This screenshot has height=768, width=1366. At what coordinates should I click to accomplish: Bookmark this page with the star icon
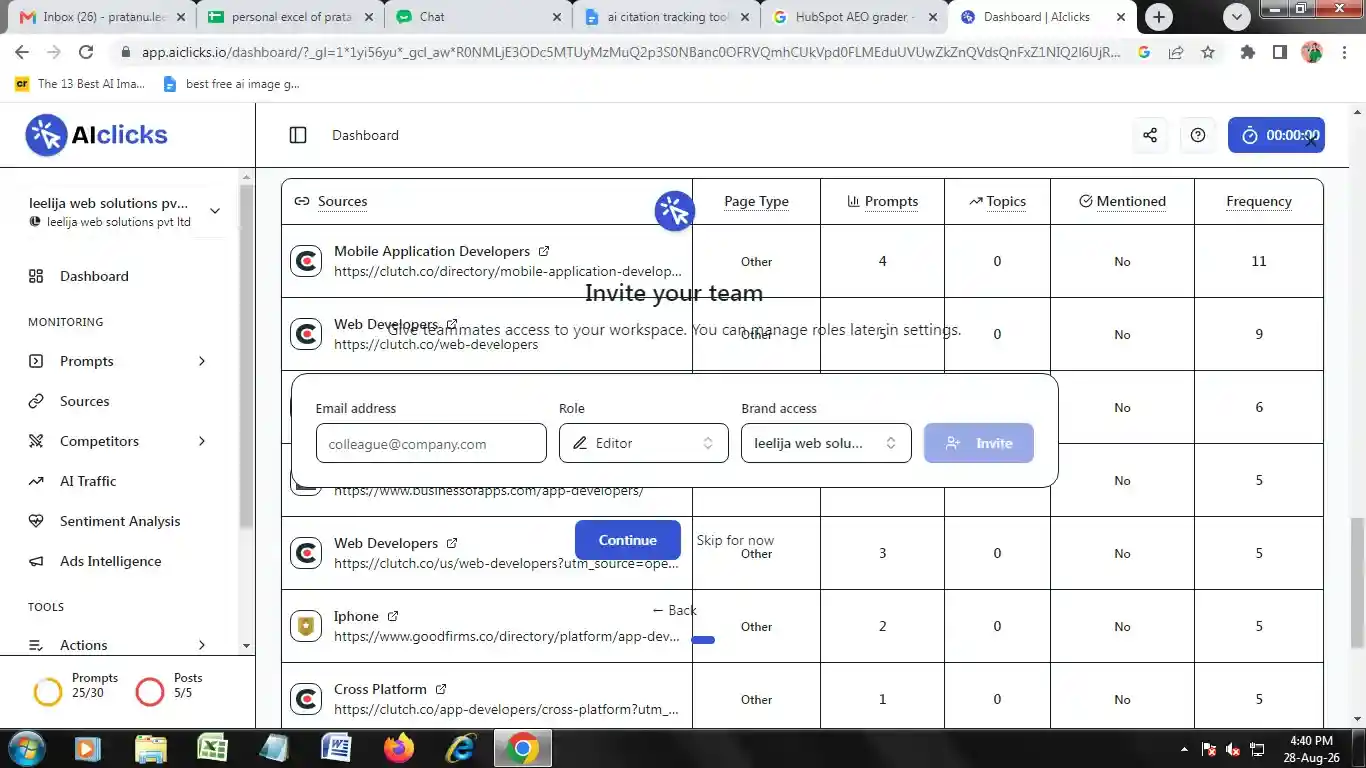(x=1208, y=53)
